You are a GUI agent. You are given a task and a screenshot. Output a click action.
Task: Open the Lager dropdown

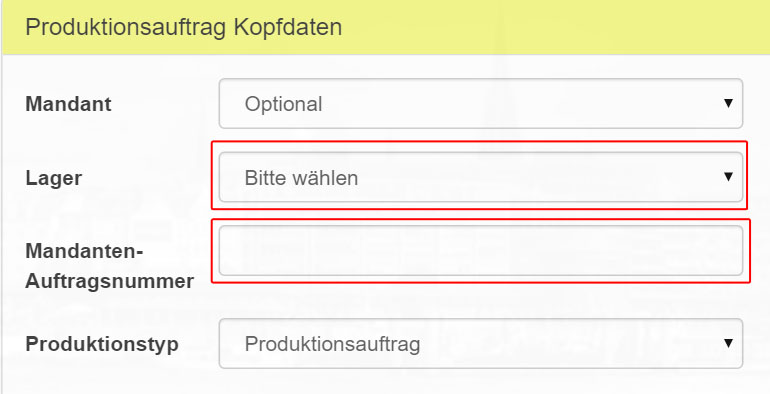point(481,177)
